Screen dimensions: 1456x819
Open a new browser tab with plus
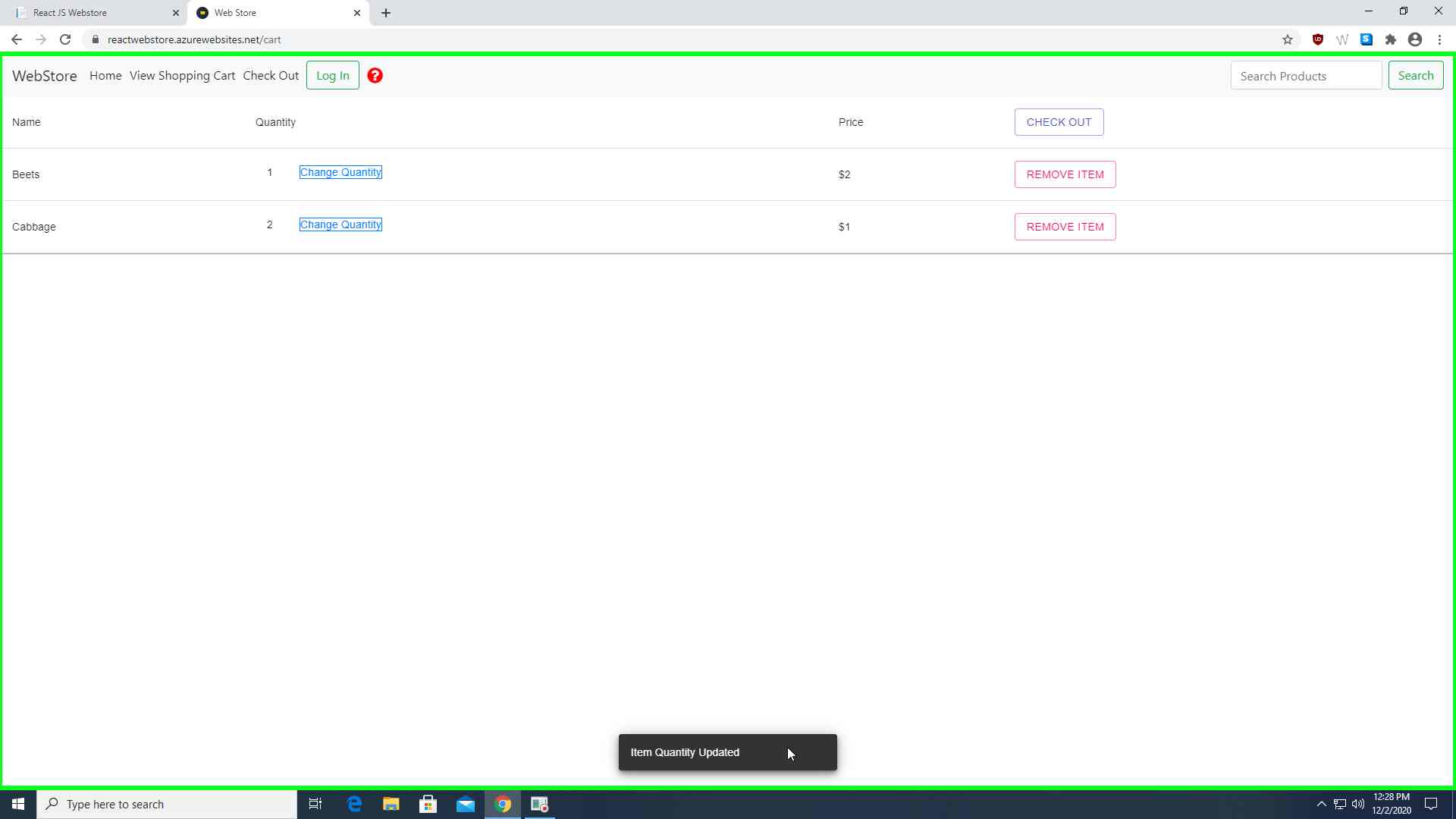click(x=386, y=13)
